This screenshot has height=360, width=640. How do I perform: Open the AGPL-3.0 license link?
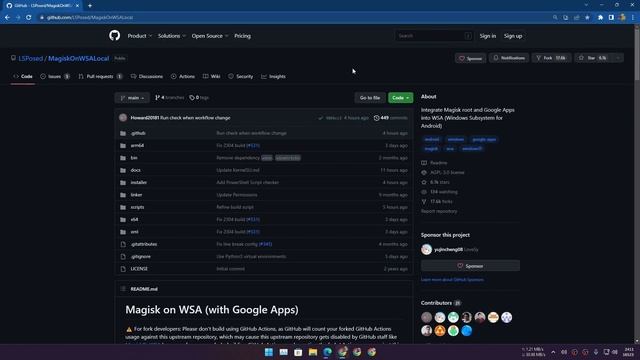point(443,172)
